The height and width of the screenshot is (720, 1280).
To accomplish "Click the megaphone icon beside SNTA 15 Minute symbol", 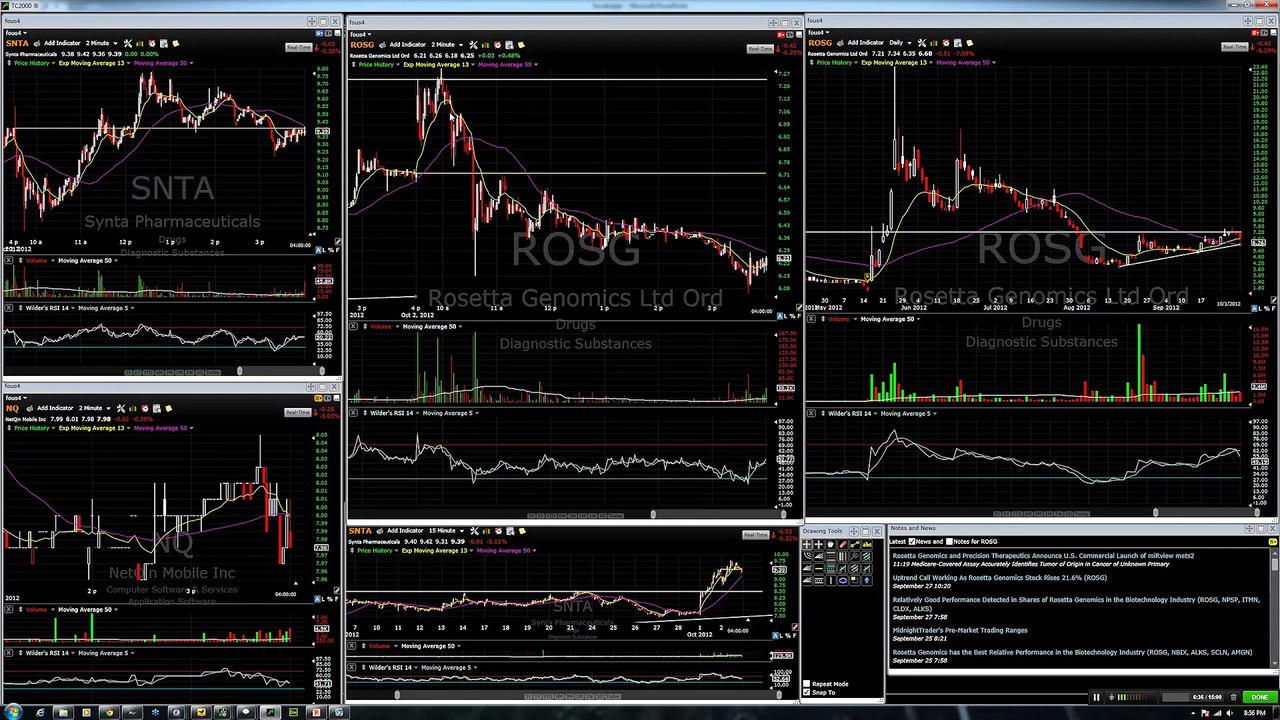I will click(x=381, y=531).
